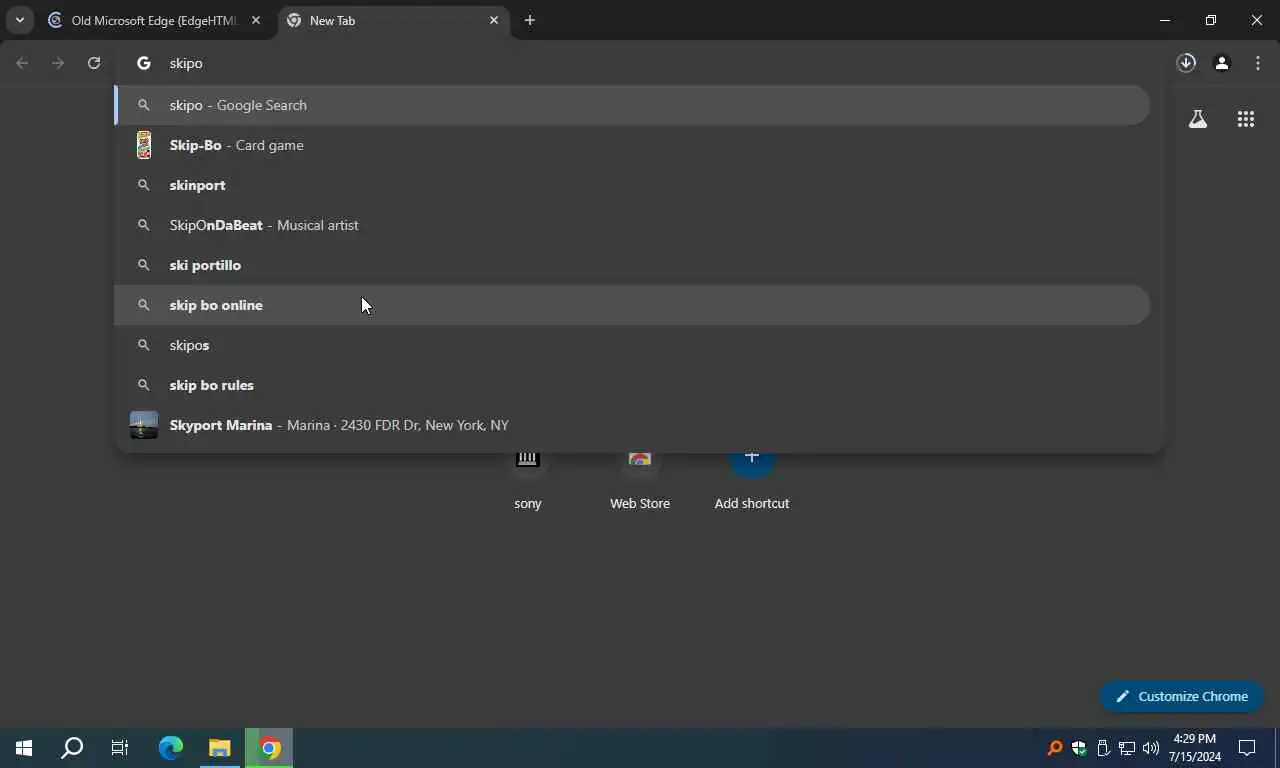Click the USB safely remove tray icon

tap(1103, 748)
